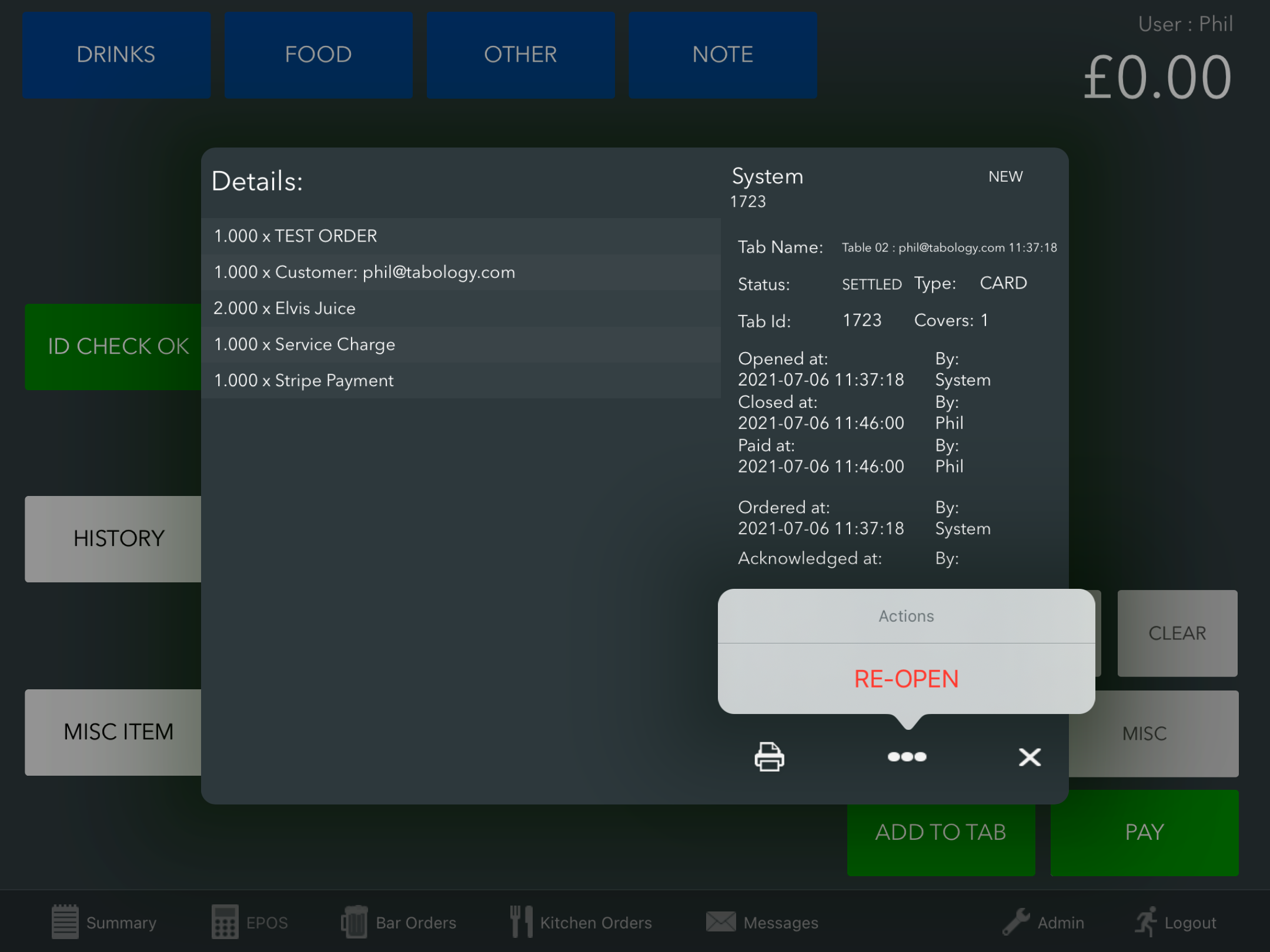Open Bar Orders view
This screenshot has height=952, width=1270.
399,922
